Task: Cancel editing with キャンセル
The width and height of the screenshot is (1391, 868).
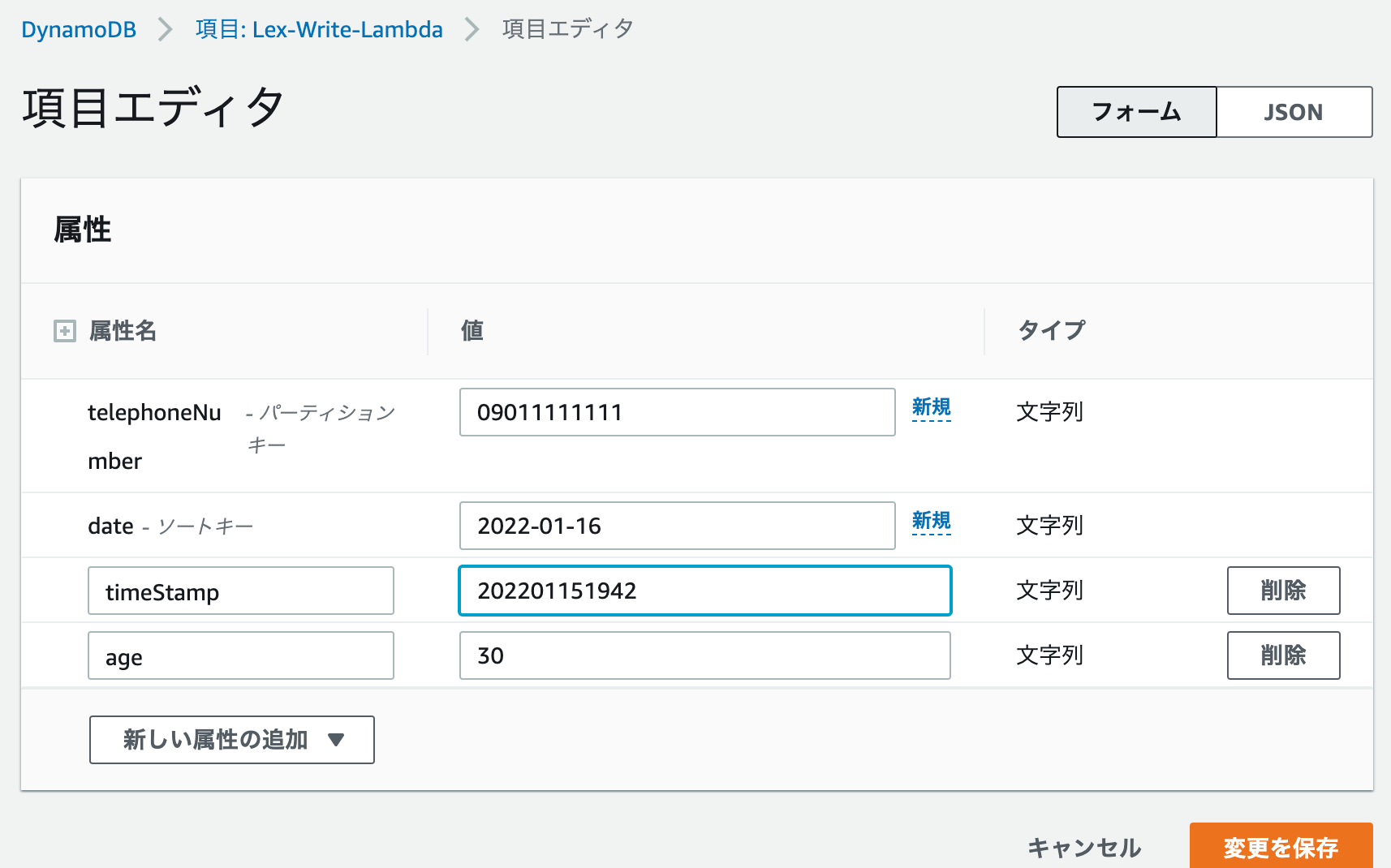Action: [x=1083, y=847]
